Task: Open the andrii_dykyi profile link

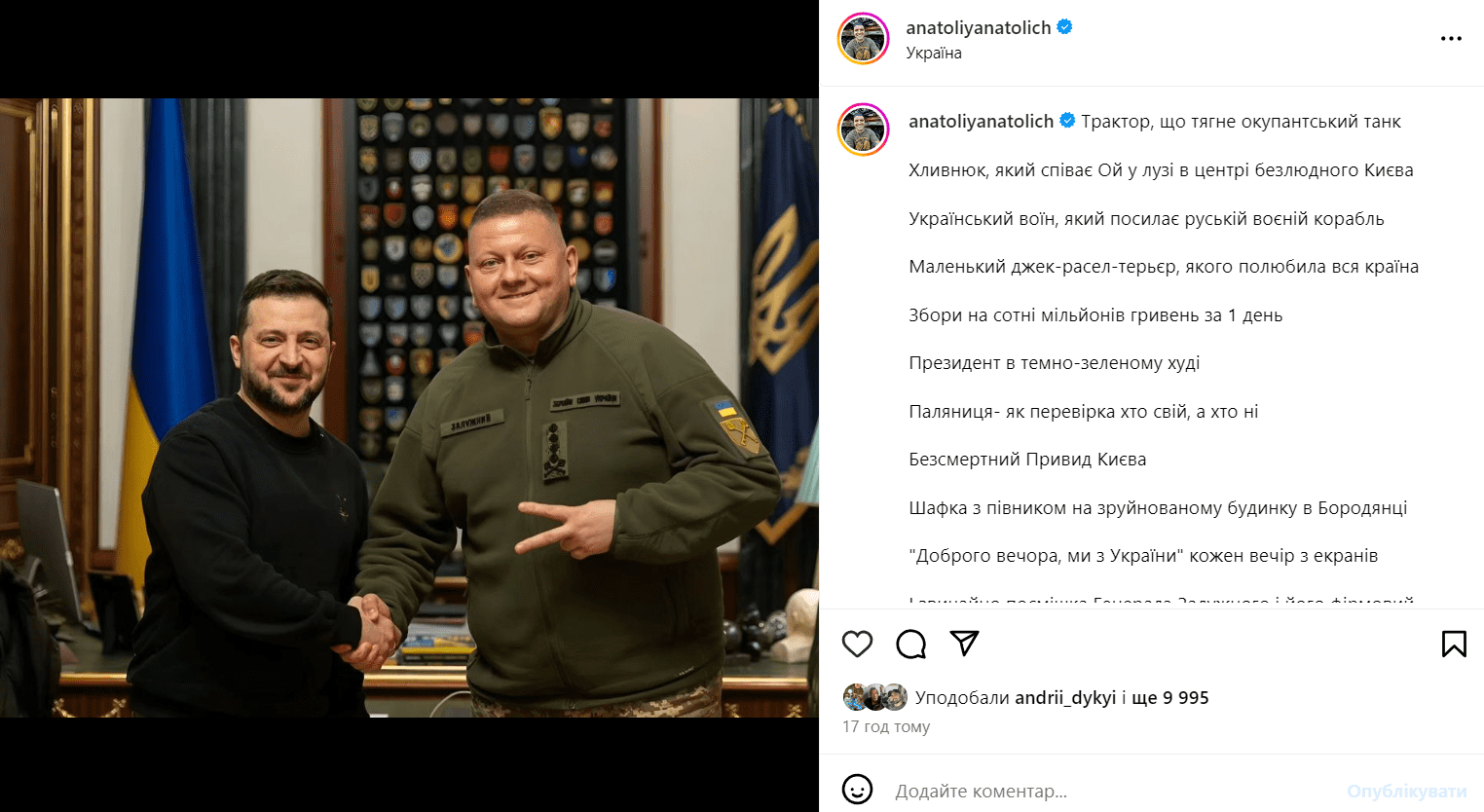Action: 1065,698
